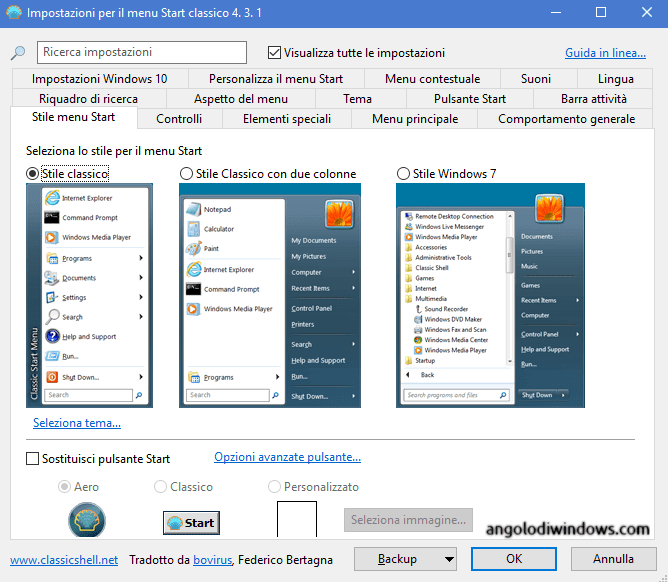Click the Seleziona tema link

click(77, 423)
